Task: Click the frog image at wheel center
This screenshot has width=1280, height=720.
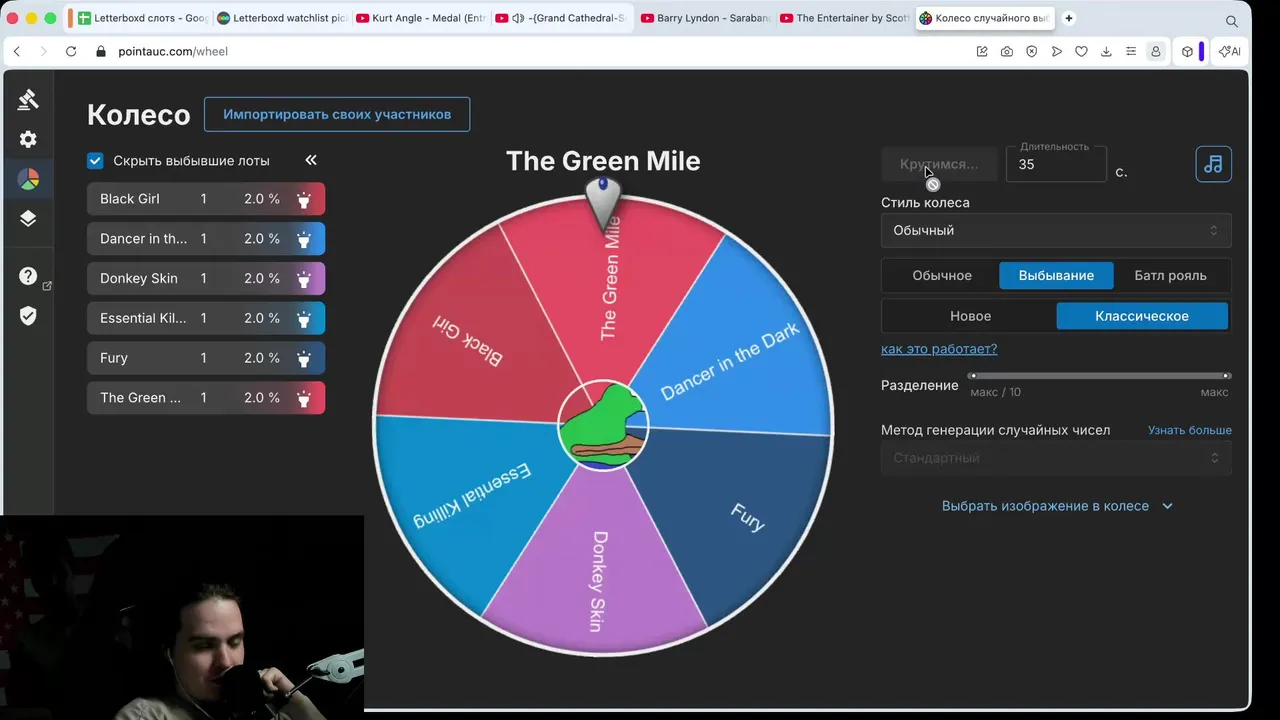Action: (603, 426)
